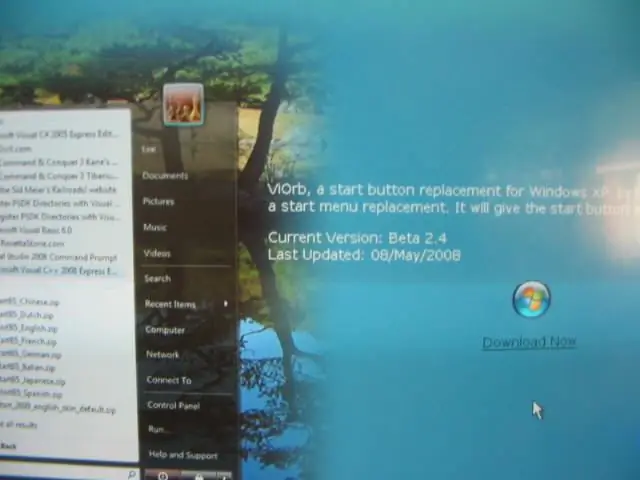Open the Visual Basic 6.0 result
Screen dimensions: 640x480
point(36,230)
